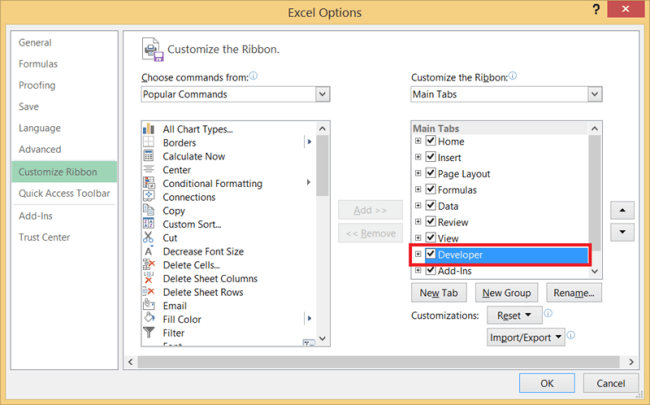Click the Fill Color bucket icon
Image resolution: width=650 pixels, height=405 pixels.
149,319
